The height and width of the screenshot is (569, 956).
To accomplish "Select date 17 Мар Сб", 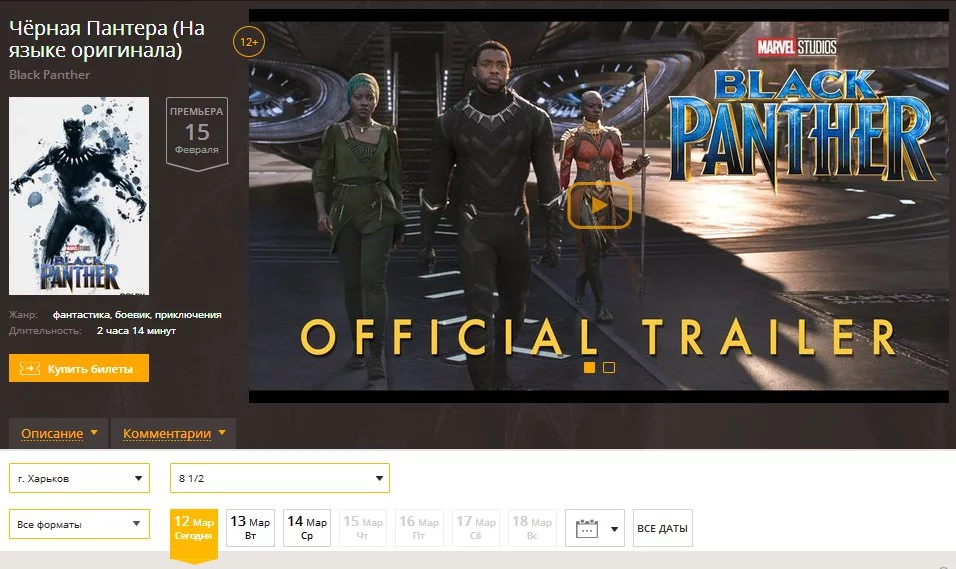I will 476,528.
